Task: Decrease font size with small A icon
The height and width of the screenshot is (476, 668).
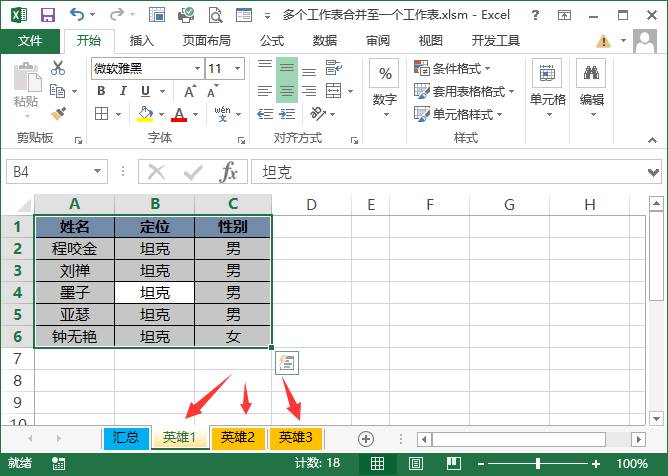Action: point(213,91)
